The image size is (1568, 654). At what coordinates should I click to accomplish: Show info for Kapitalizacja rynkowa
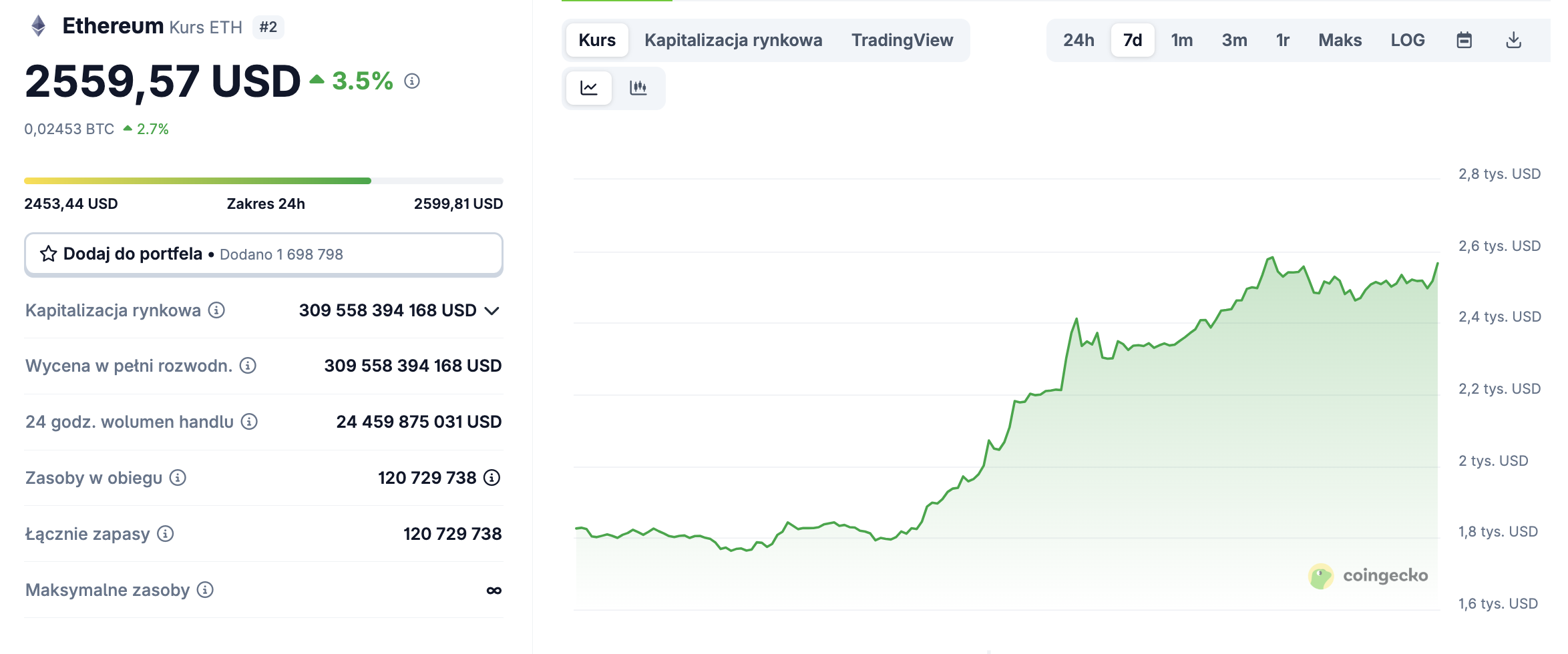coord(216,310)
